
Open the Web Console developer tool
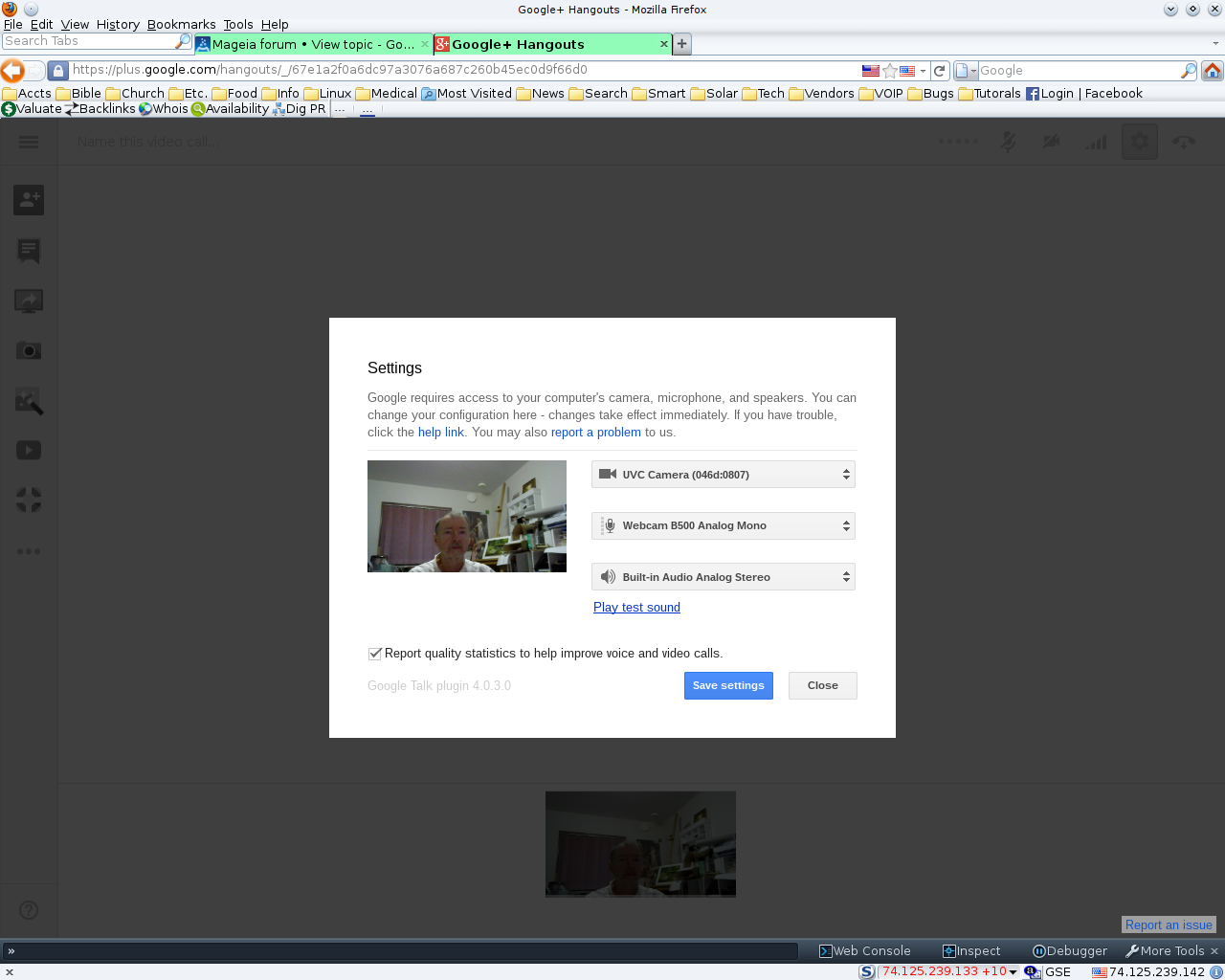point(865,950)
